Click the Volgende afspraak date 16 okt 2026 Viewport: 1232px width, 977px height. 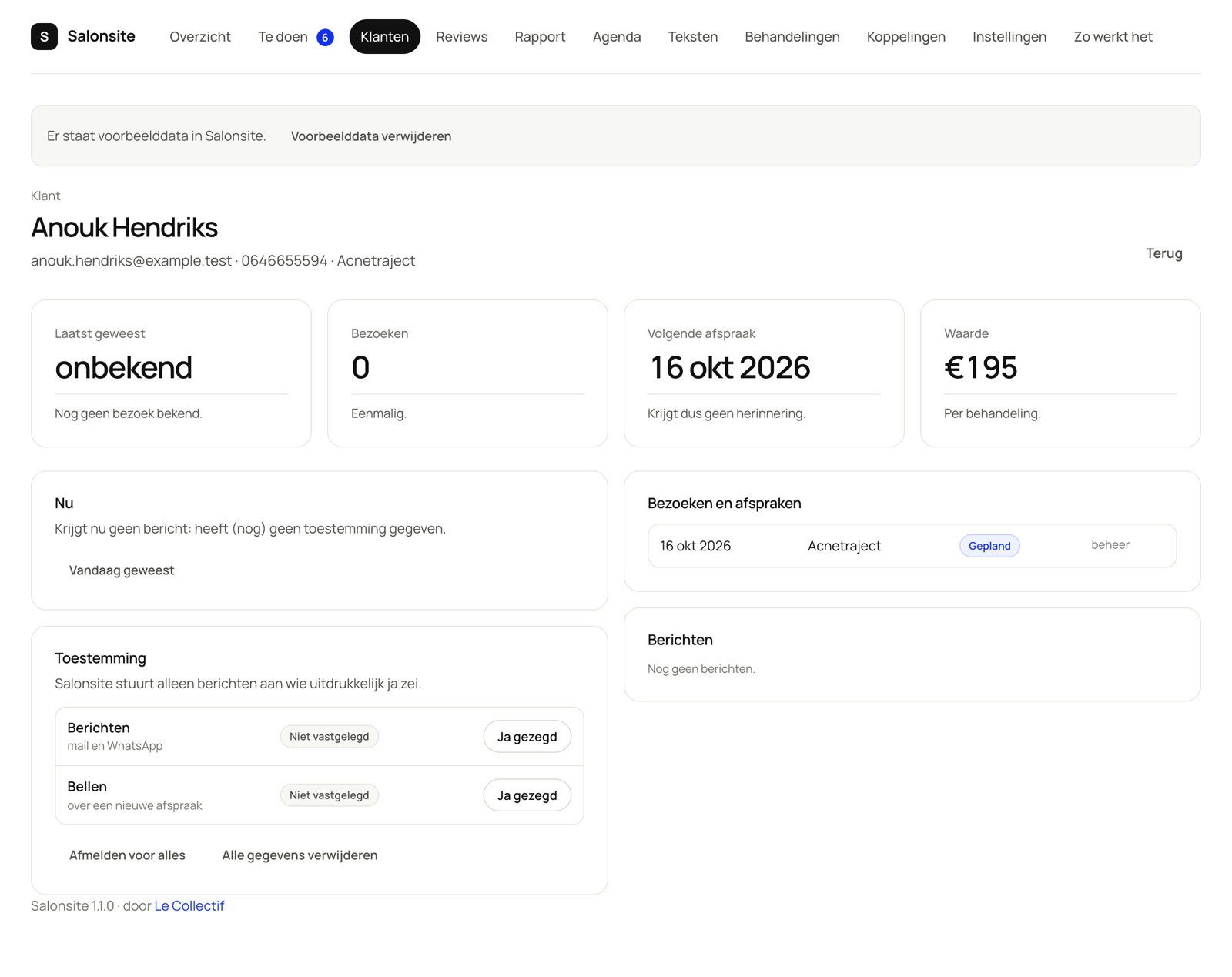point(730,368)
